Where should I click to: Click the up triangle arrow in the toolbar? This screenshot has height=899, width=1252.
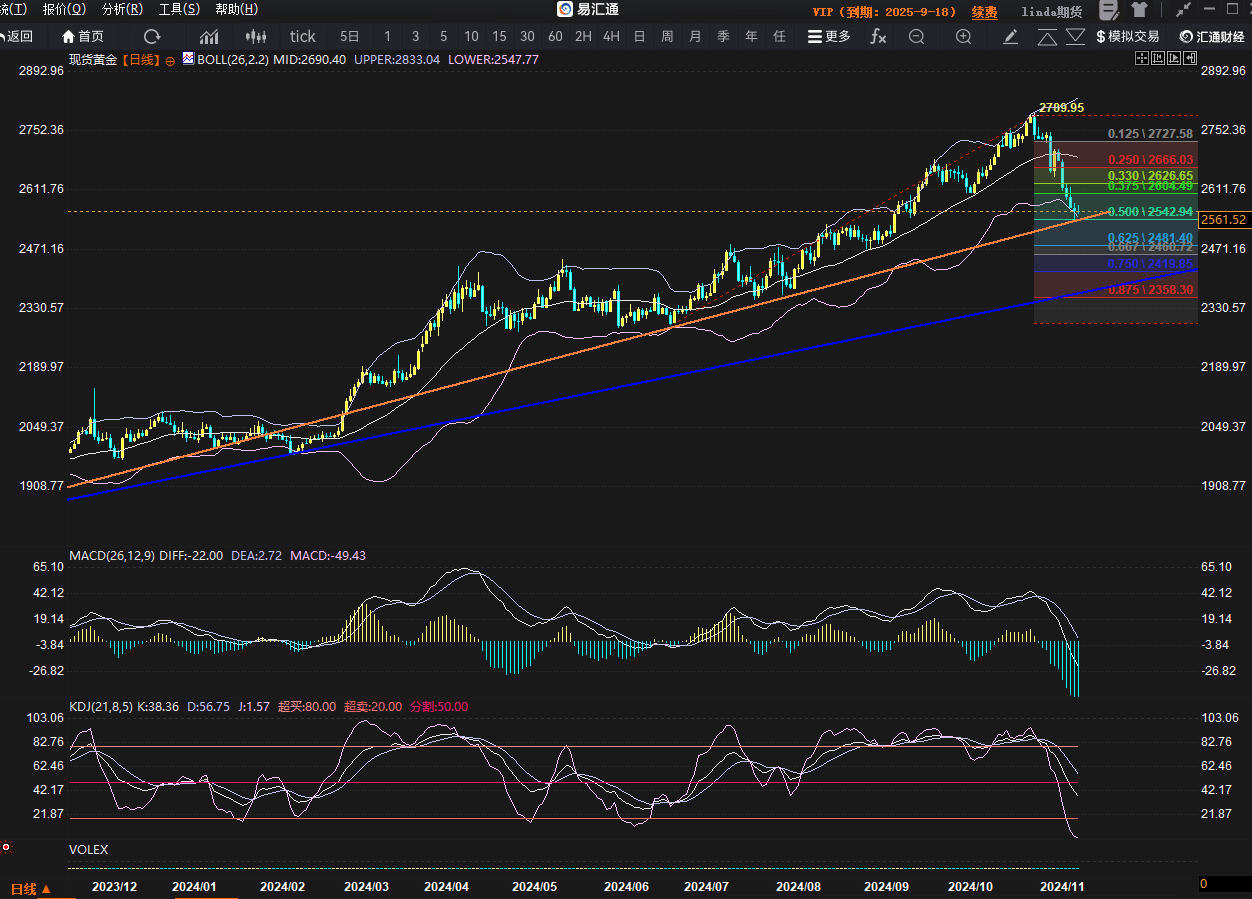[1047, 37]
